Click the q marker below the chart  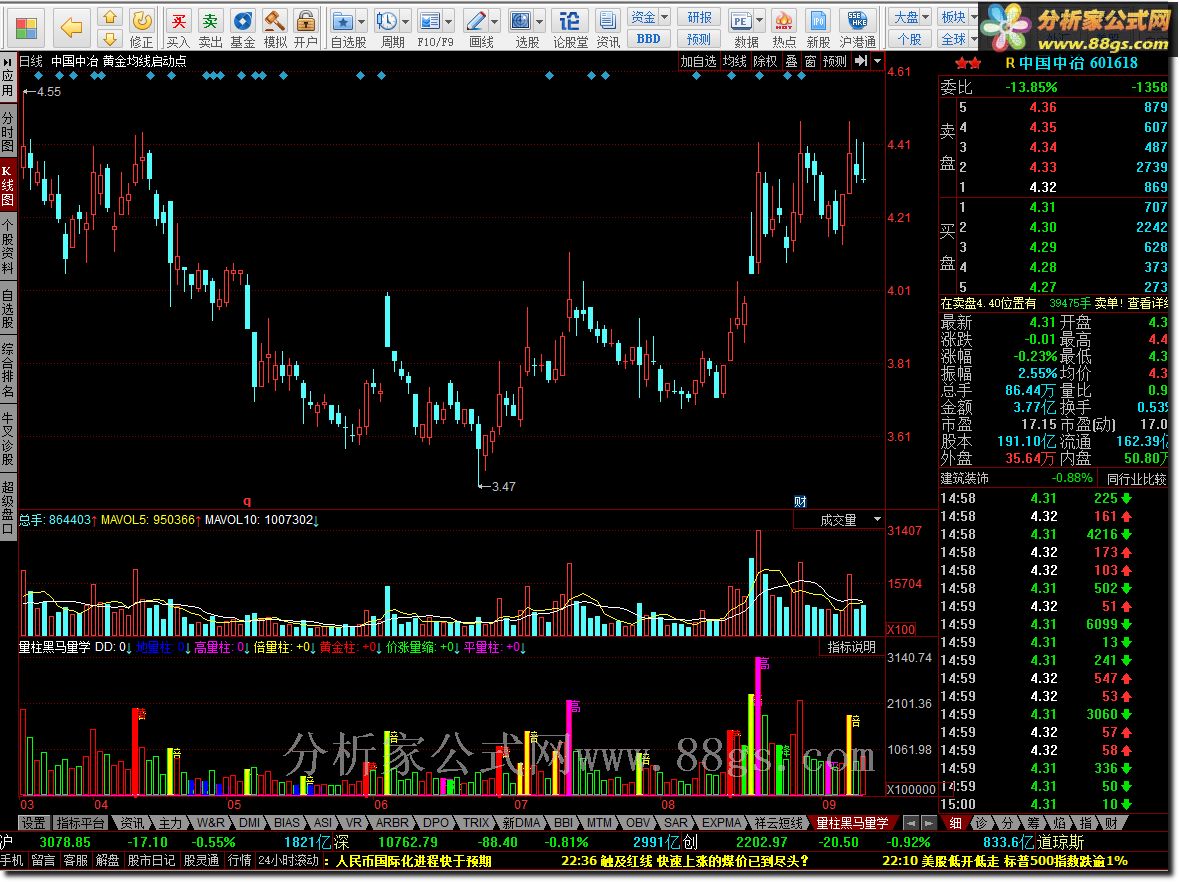(x=247, y=501)
